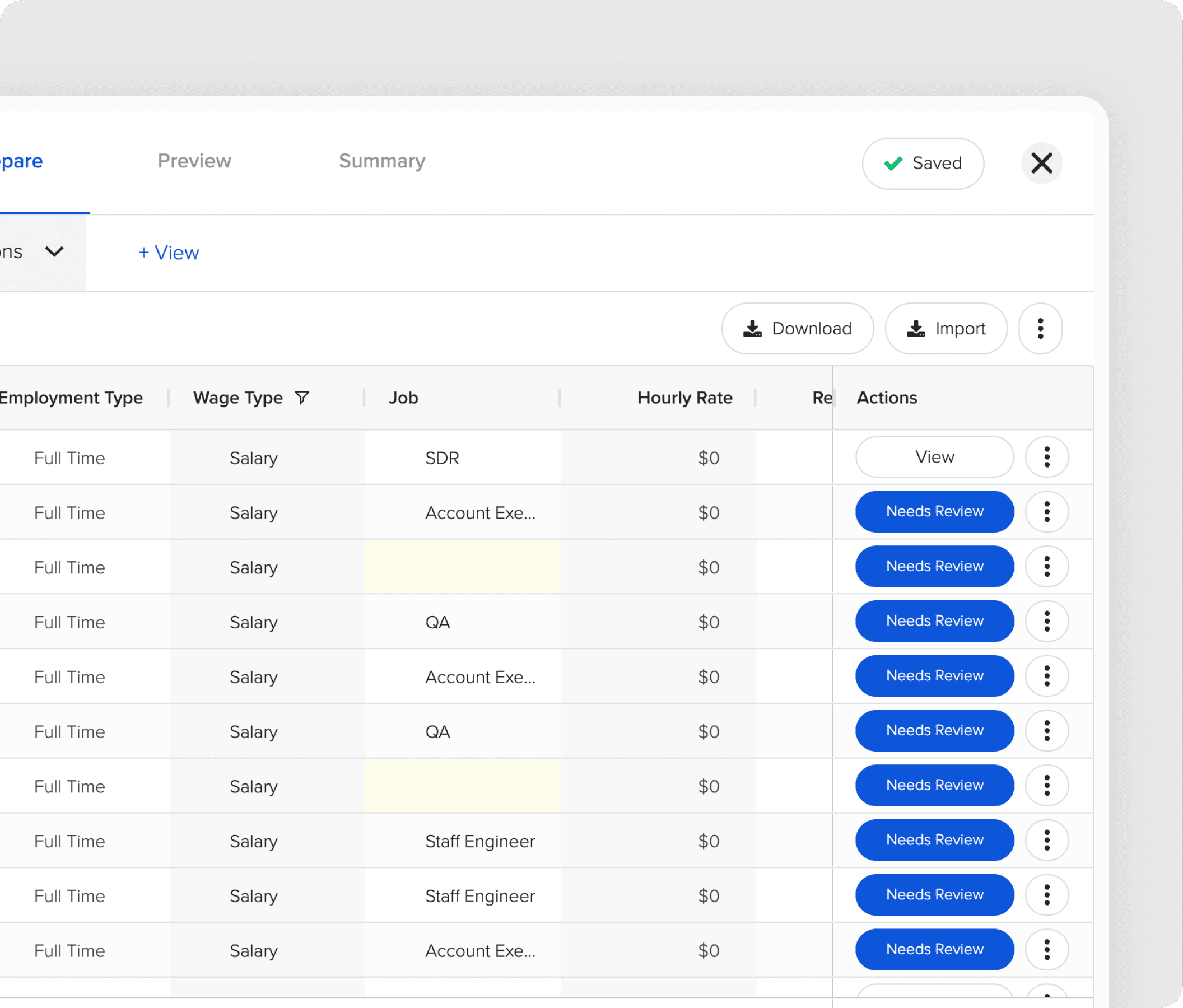Click the first empty highlighted Job cell
This screenshot has width=1183, height=1008.
463,567
